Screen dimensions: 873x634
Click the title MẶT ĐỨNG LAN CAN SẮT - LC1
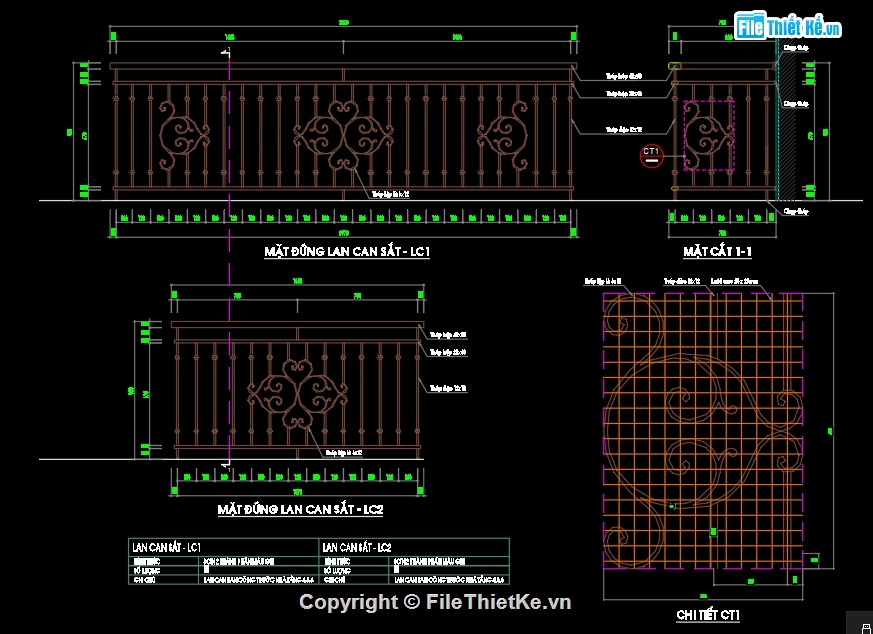(347, 252)
